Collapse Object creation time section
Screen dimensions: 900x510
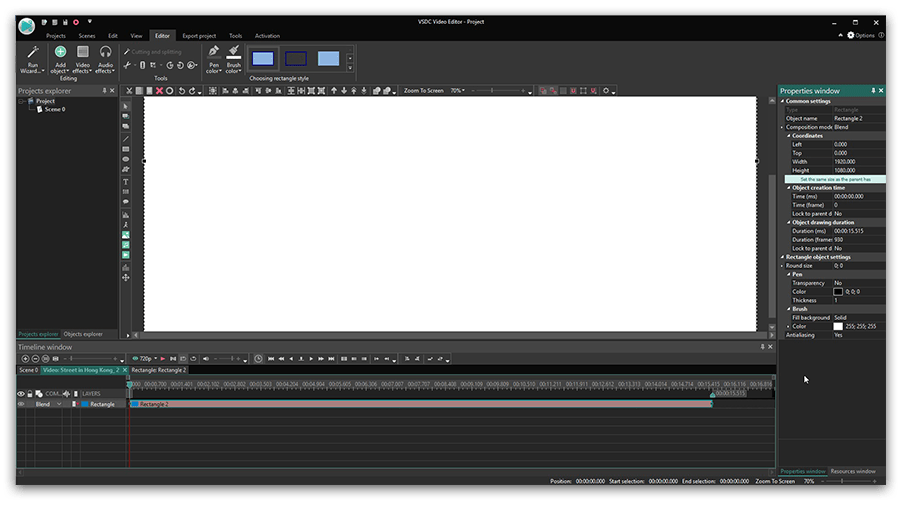789,188
